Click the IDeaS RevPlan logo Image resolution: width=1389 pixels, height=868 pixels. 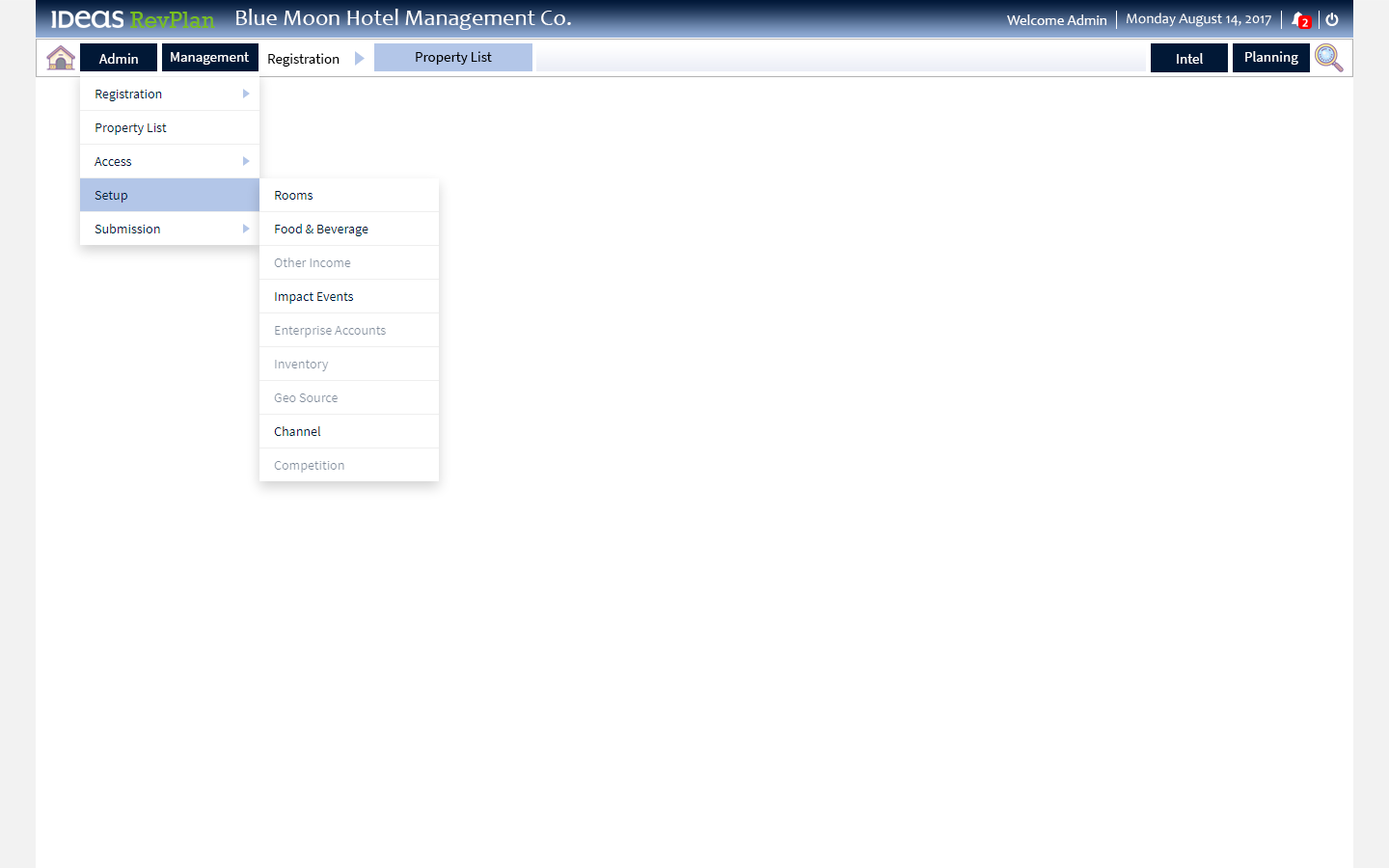point(130,18)
